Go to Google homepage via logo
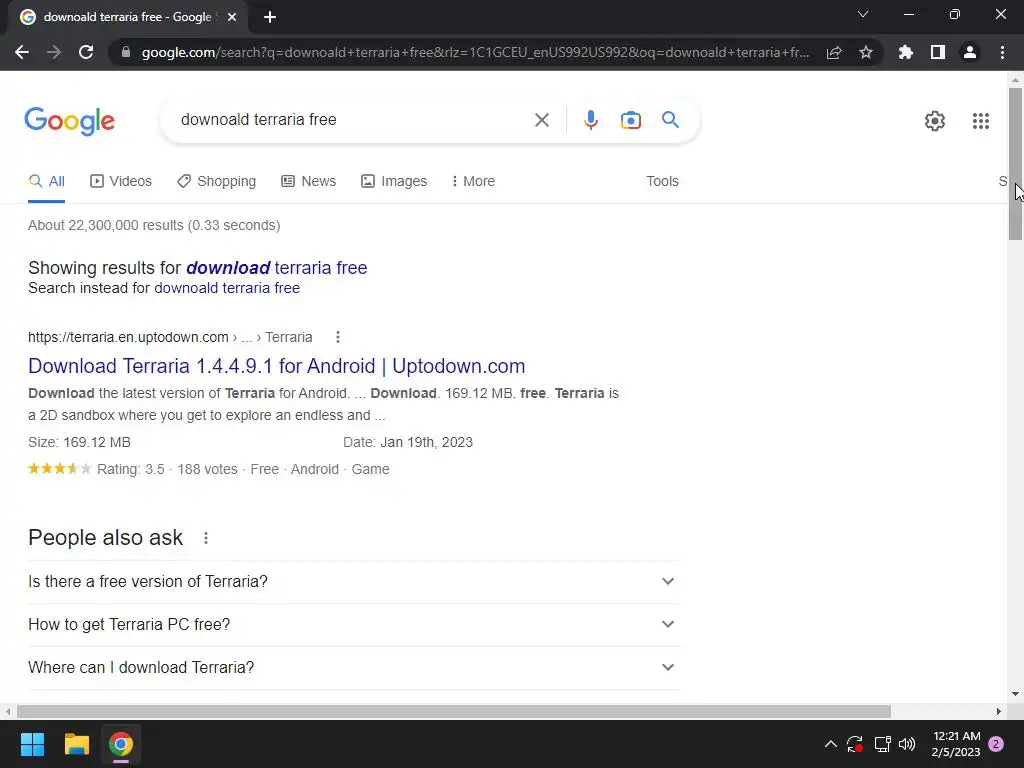 coord(69,121)
